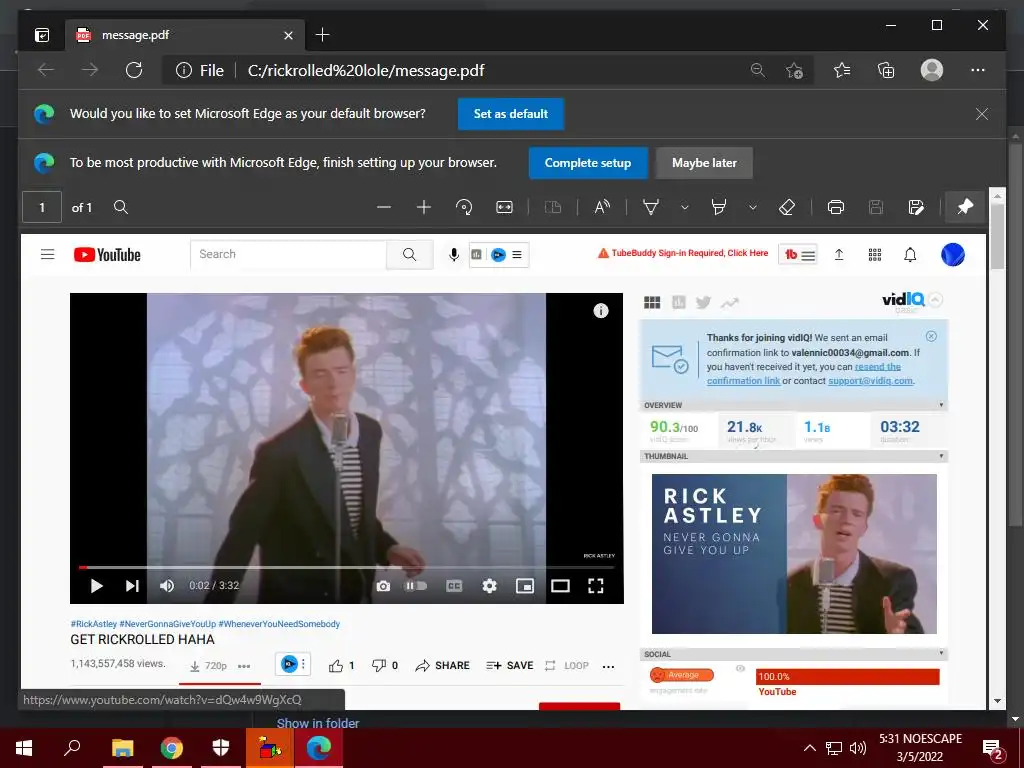
Task: Switch to theater mode
Action: coord(560,586)
